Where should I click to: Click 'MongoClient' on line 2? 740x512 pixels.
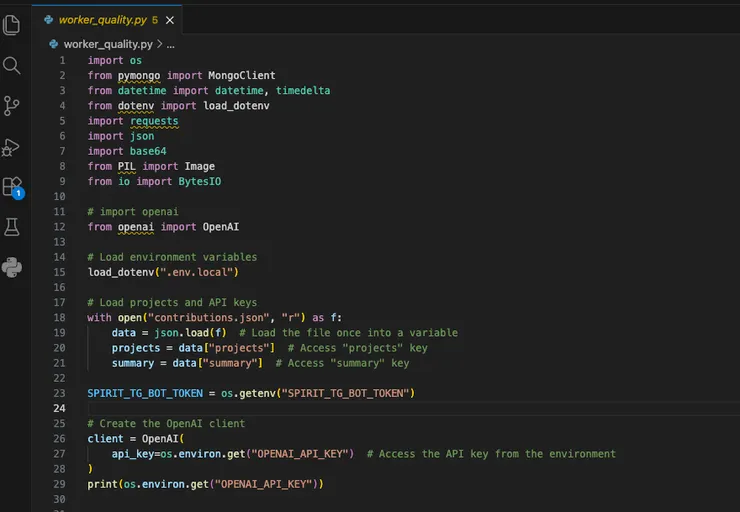pos(241,76)
